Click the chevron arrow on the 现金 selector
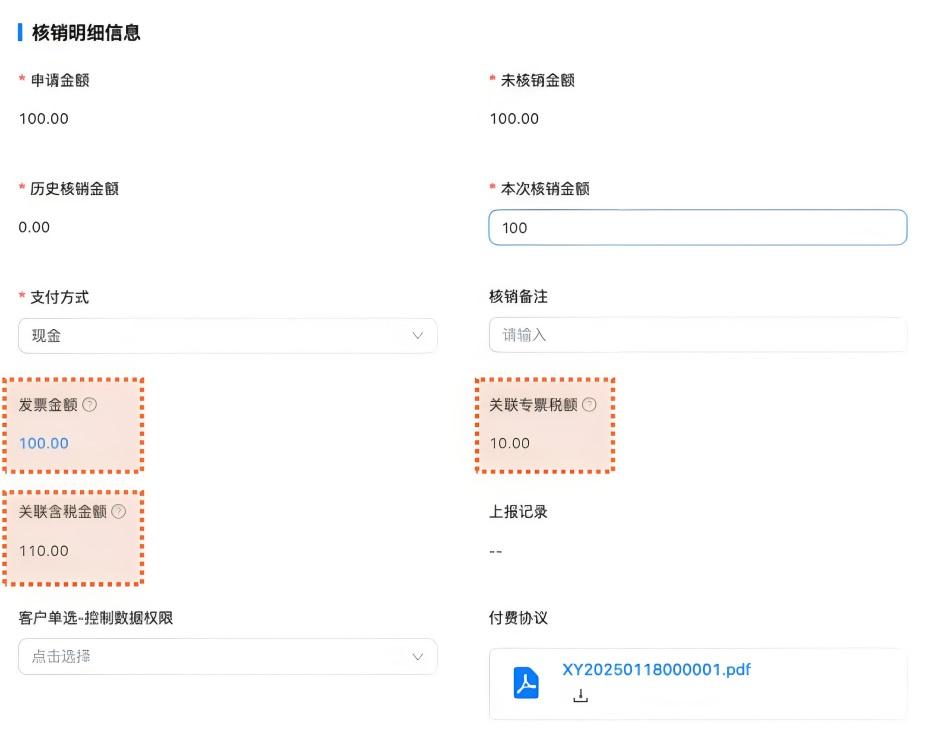 point(418,335)
